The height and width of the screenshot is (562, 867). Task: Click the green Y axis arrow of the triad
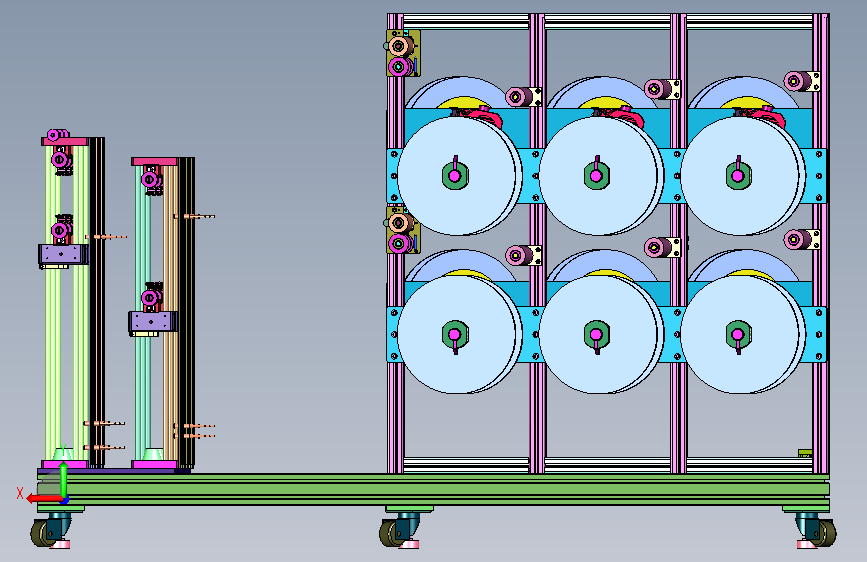pos(64,480)
